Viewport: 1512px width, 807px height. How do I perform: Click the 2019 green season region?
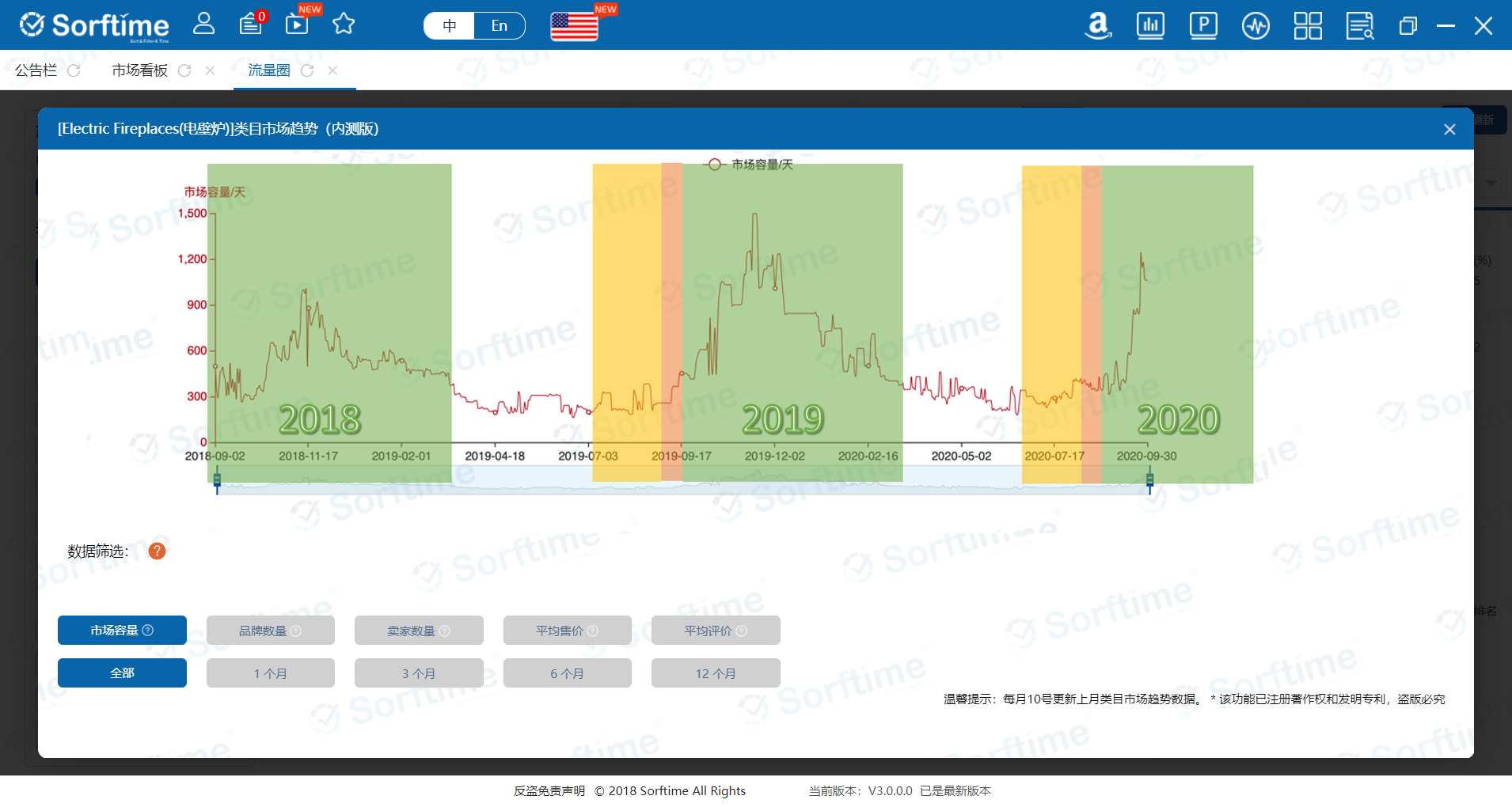(x=792, y=323)
